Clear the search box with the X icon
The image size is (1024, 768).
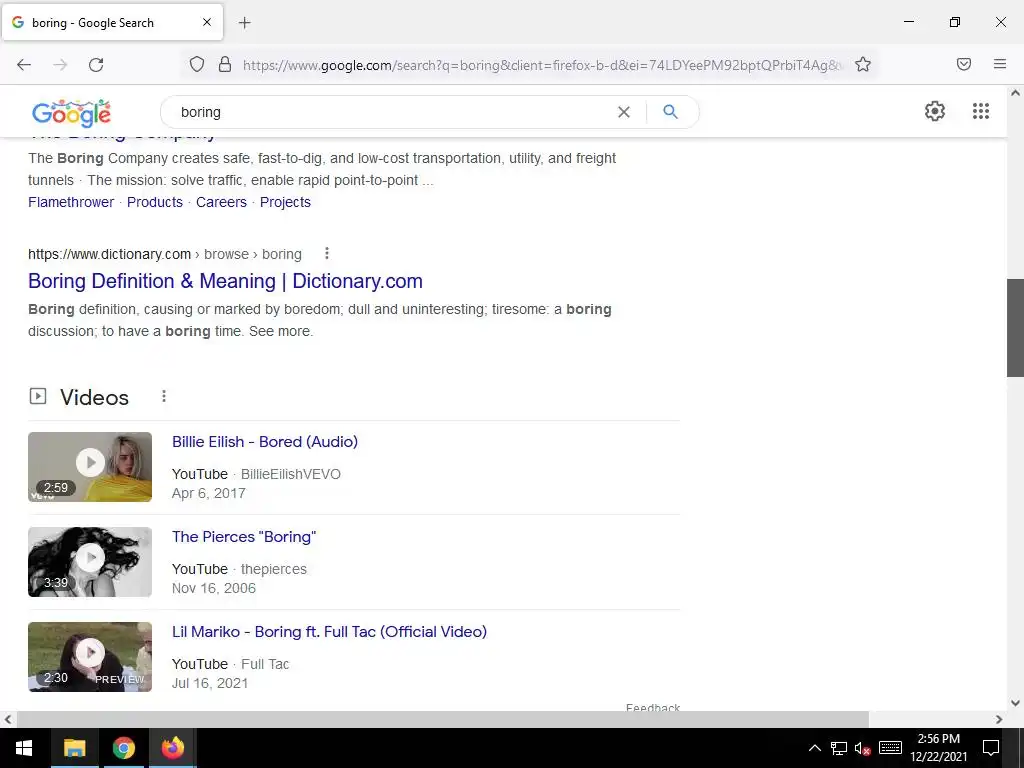(x=624, y=112)
